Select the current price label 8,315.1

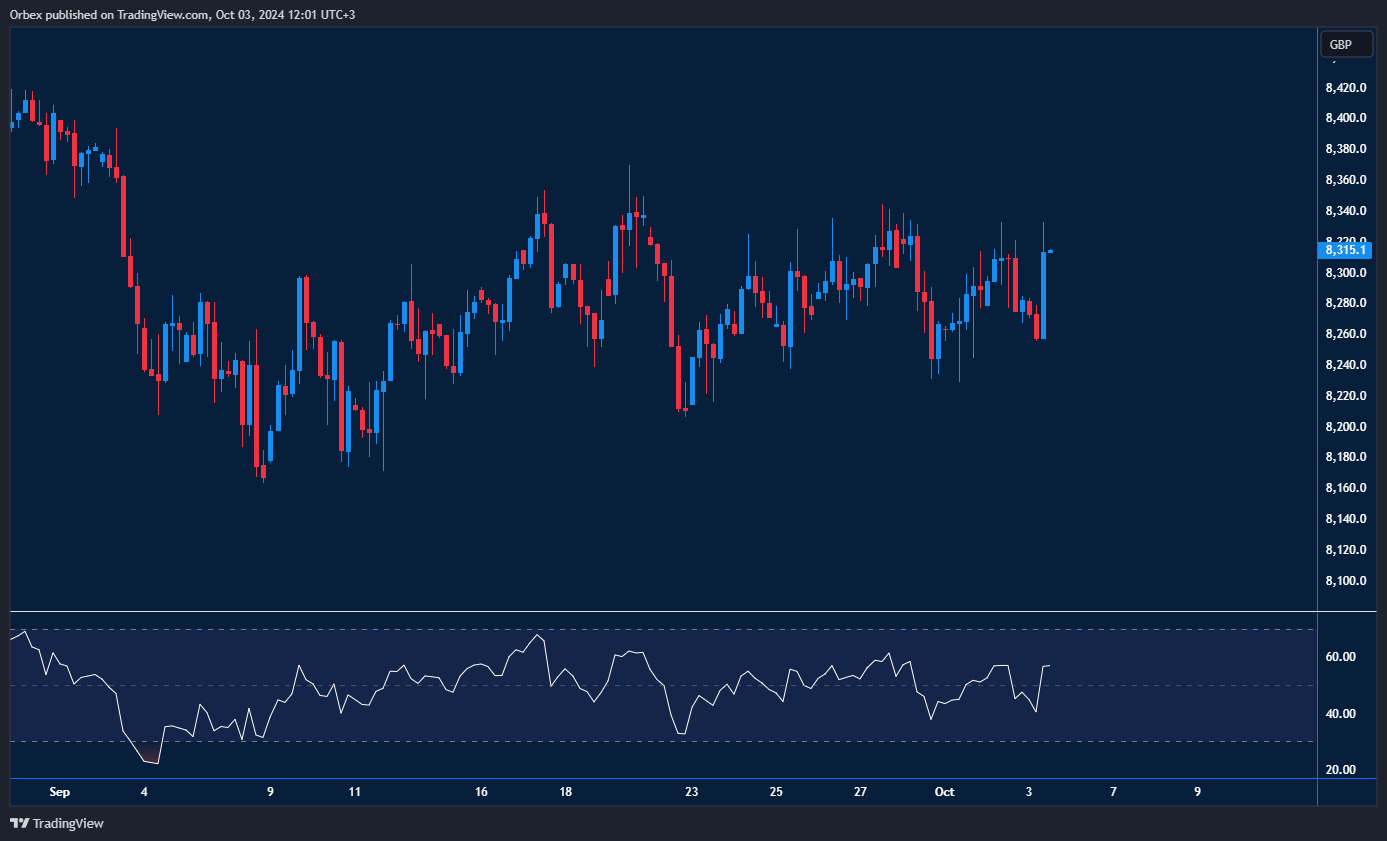click(1345, 249)
